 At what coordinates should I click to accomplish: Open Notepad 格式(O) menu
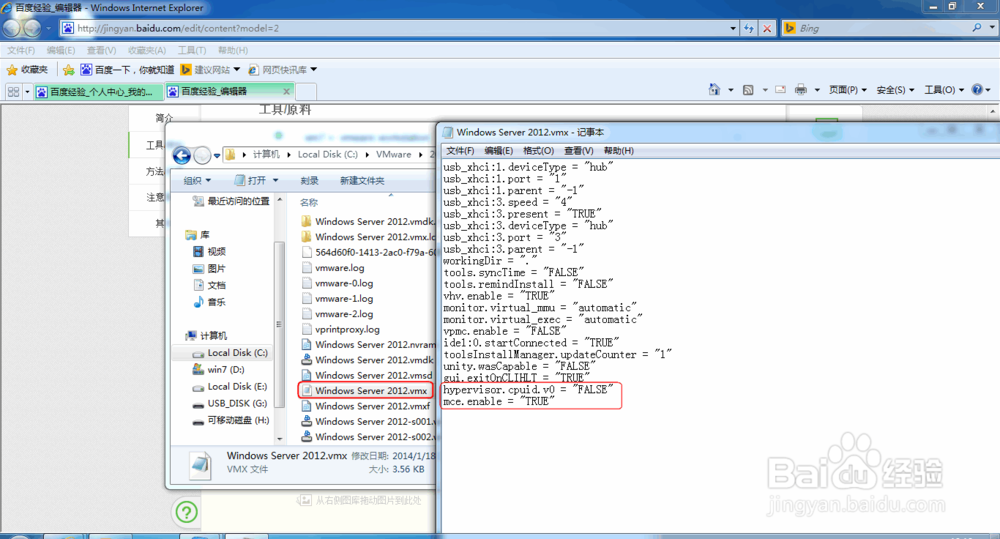[x=538, y=151]
